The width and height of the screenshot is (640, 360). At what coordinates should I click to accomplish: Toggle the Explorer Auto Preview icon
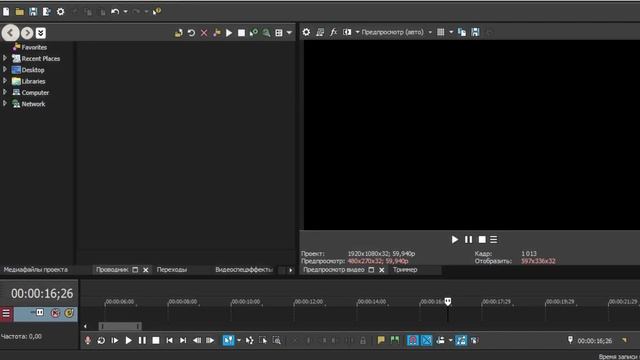coord(254,33)
